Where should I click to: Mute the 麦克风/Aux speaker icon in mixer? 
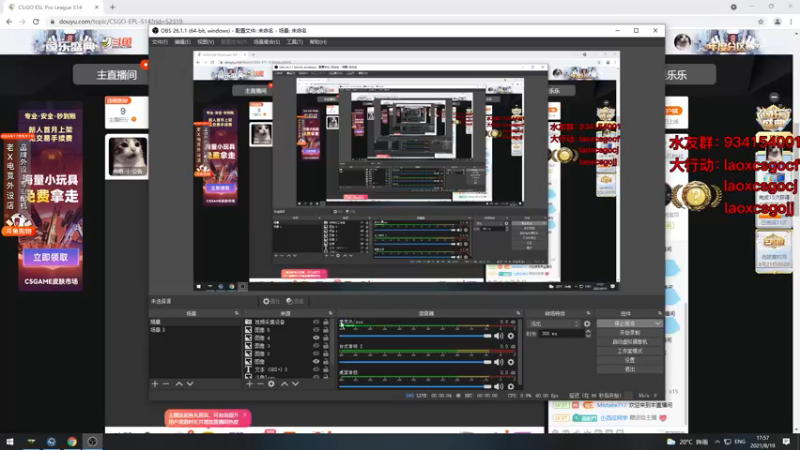coord(498,336)
